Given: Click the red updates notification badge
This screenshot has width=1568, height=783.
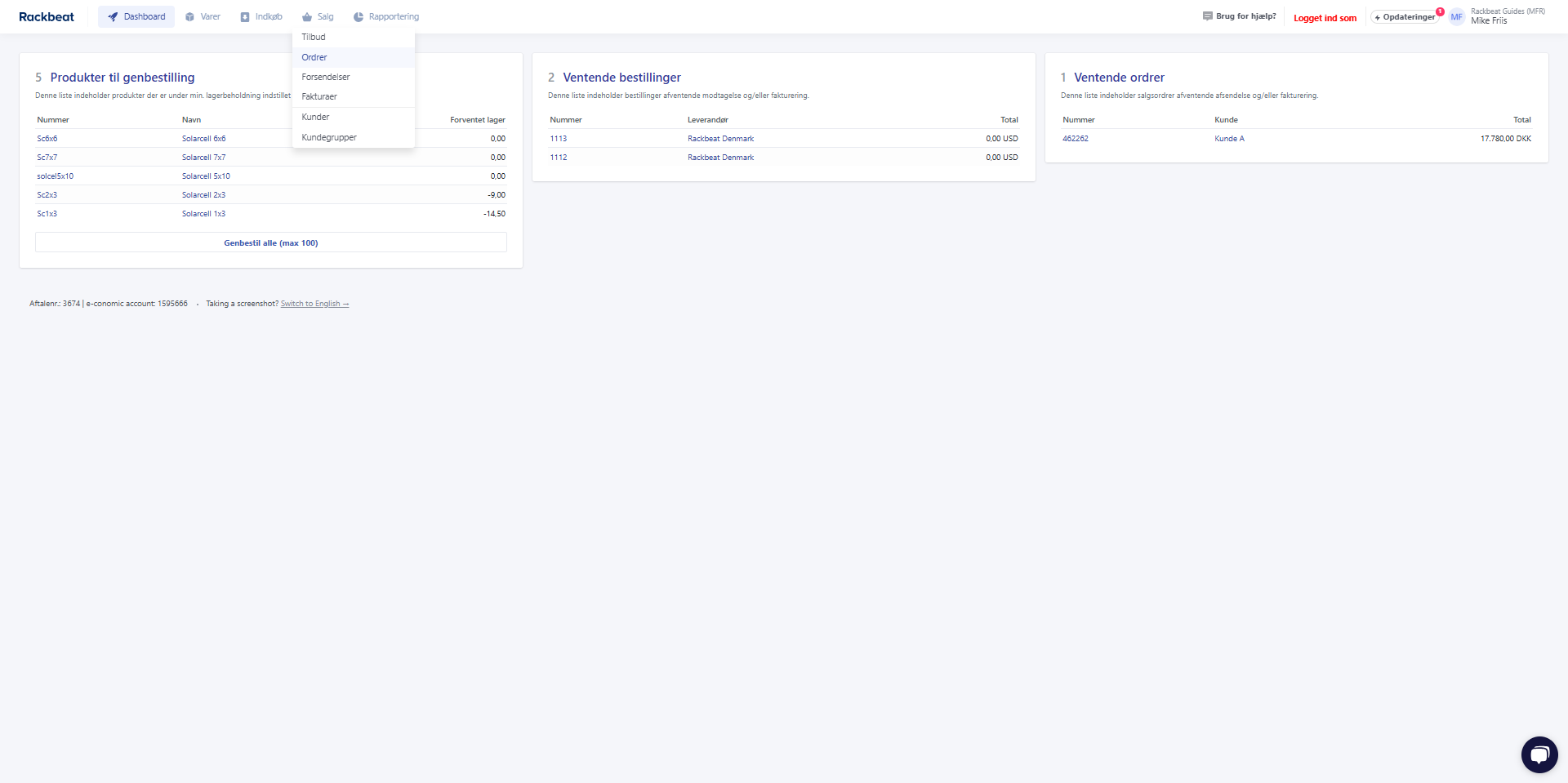Looking at the screenshot, I should pos(1440,11).
